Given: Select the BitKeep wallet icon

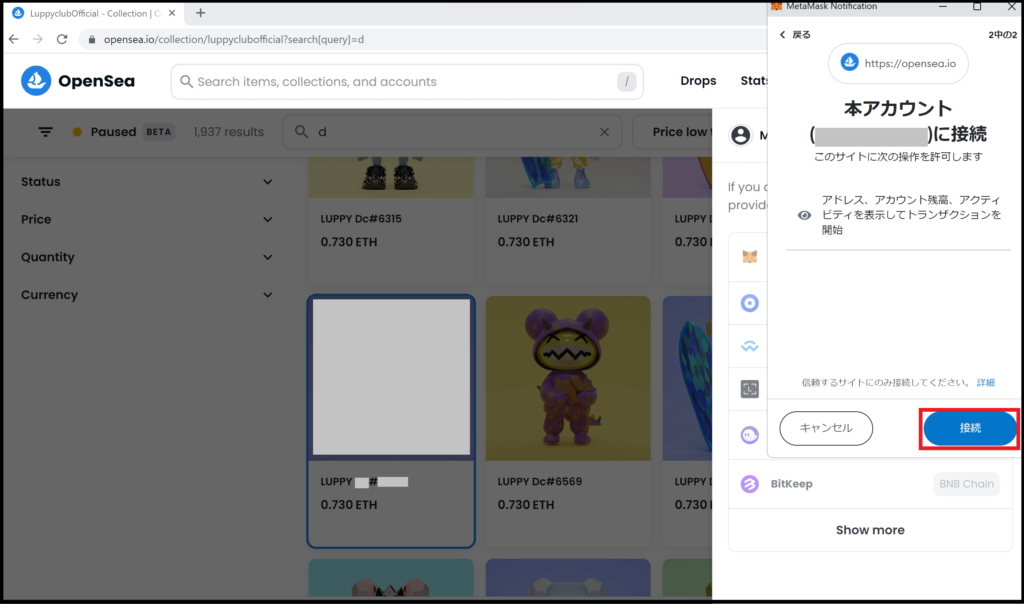Looking at the screenshot, I should [750, 484].
